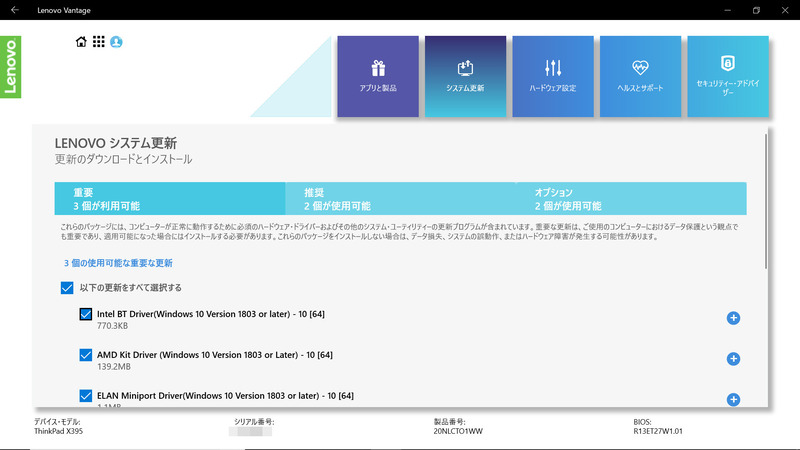Click the Lenovo logo badge
This screenshot has width=800, height=450.
(11, 67)
